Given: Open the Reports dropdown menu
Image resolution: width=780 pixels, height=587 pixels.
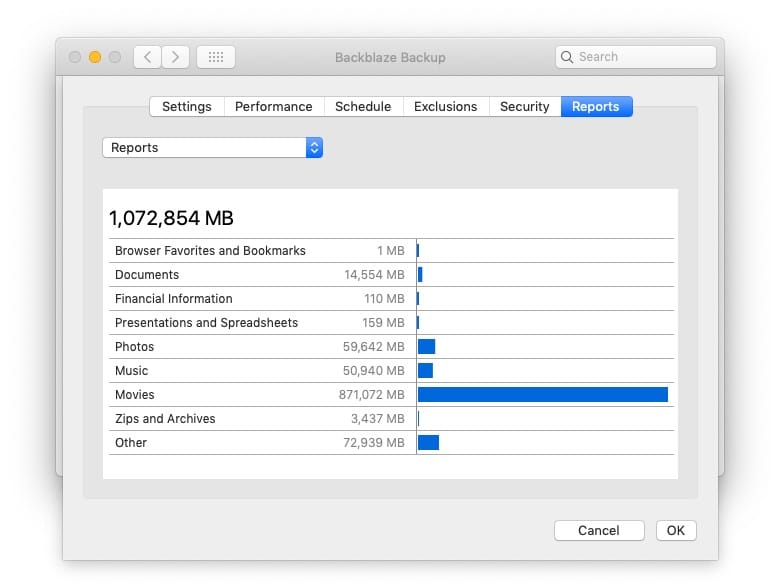Looking at the screenshot, I should (211, 148).
